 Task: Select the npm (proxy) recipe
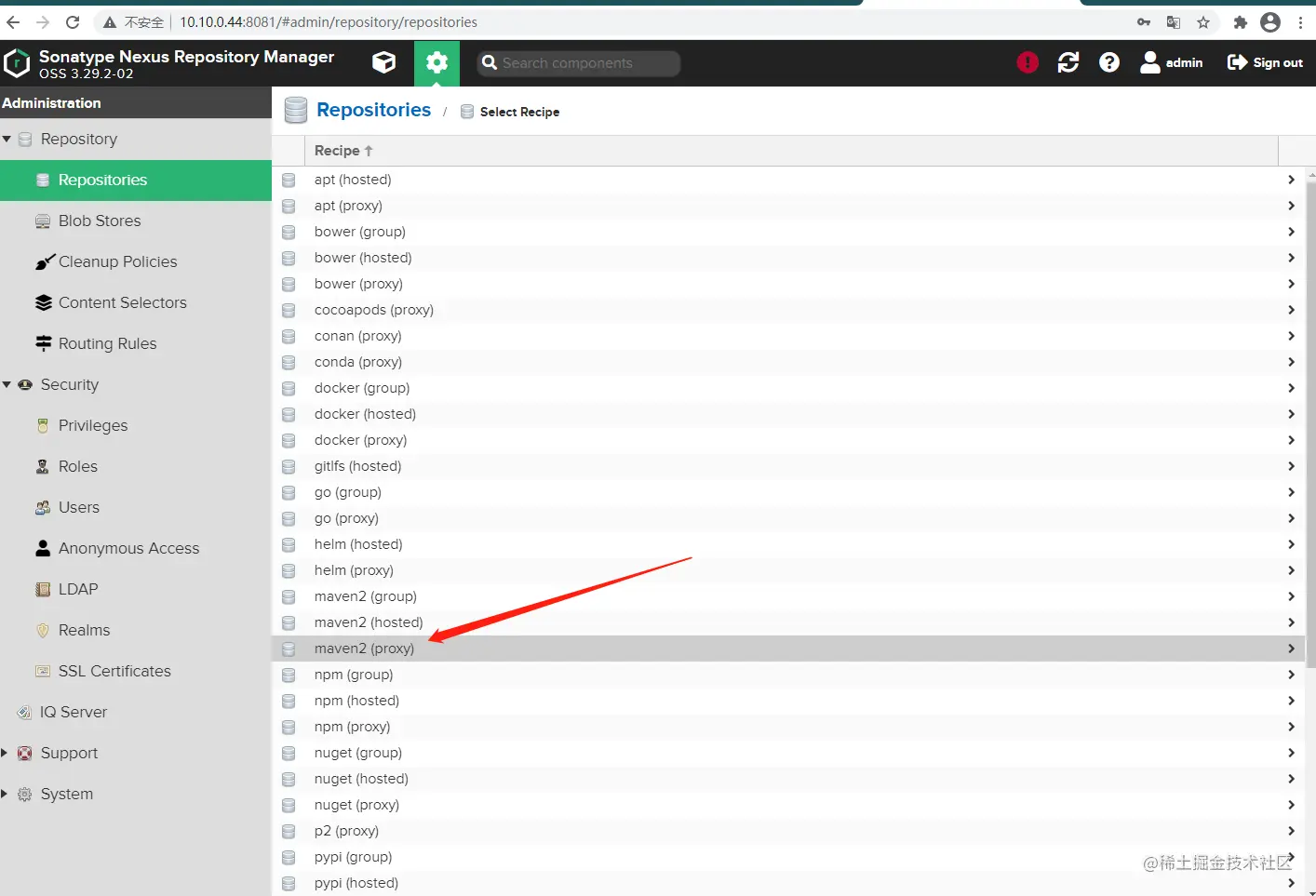788,727
